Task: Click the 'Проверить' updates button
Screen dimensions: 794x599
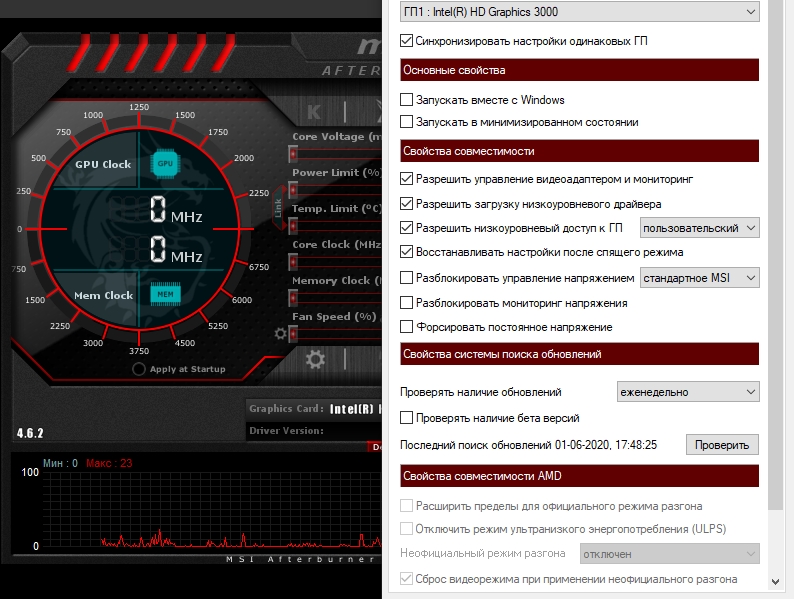Action: coord(722,445)
